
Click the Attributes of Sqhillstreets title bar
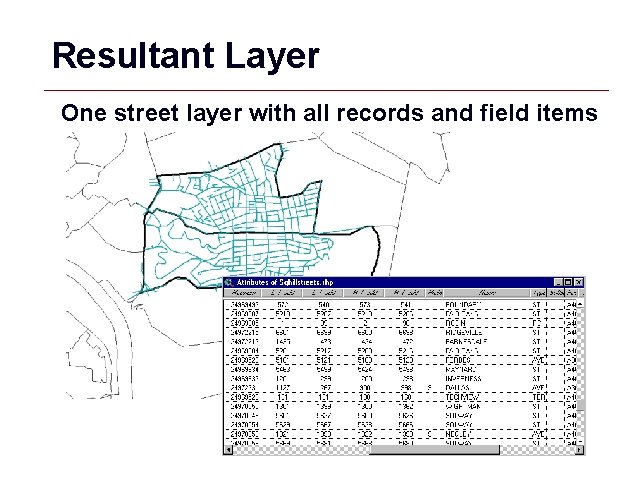[x=404, y=282]
